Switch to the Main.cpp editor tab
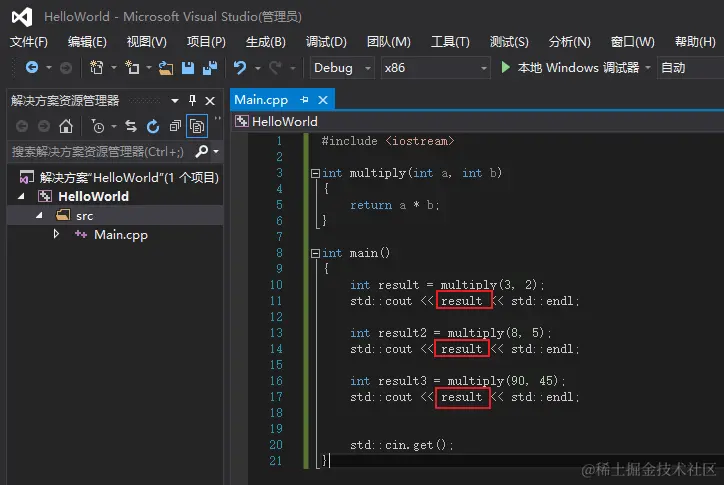 [x=261, y=100]
